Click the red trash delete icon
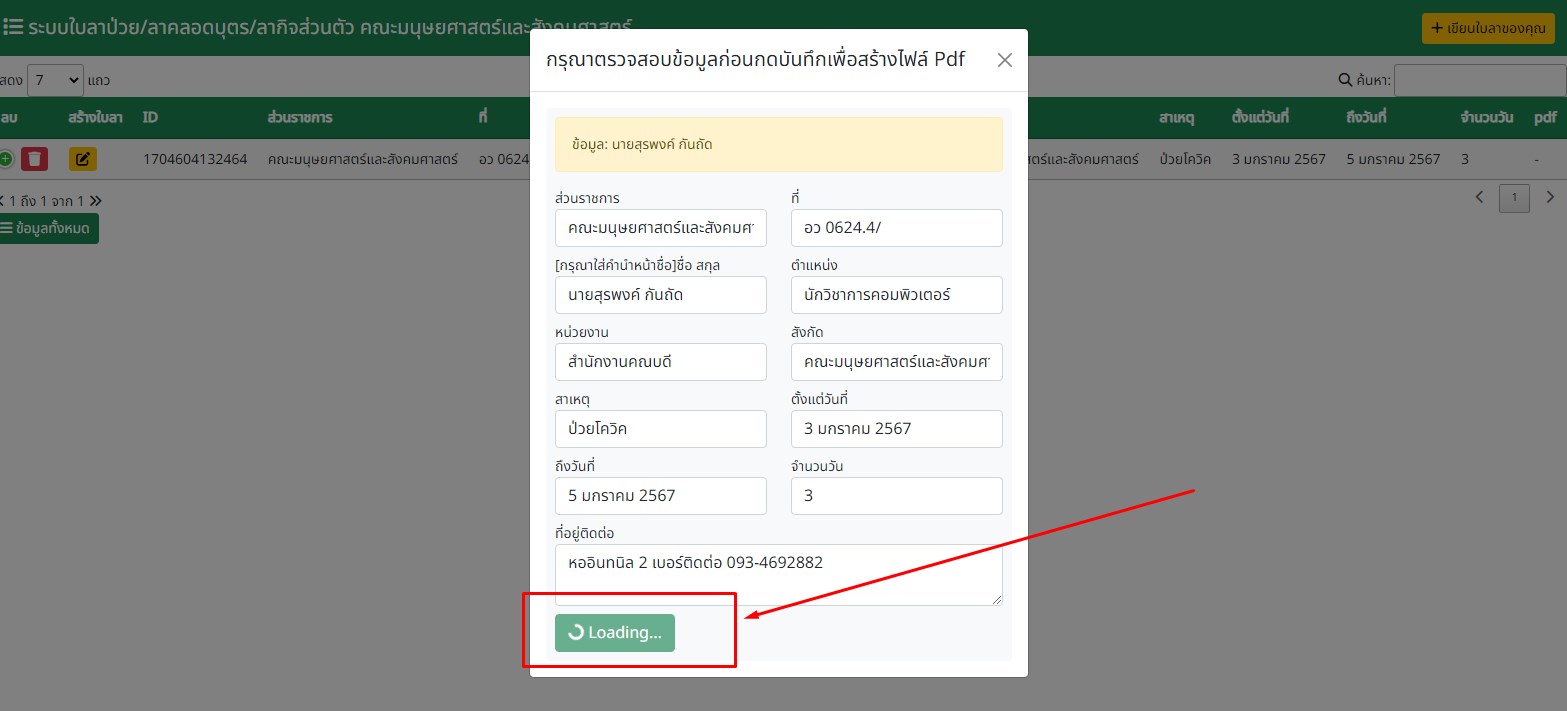Screen dimensions: 1567x711 coord(35,159)
